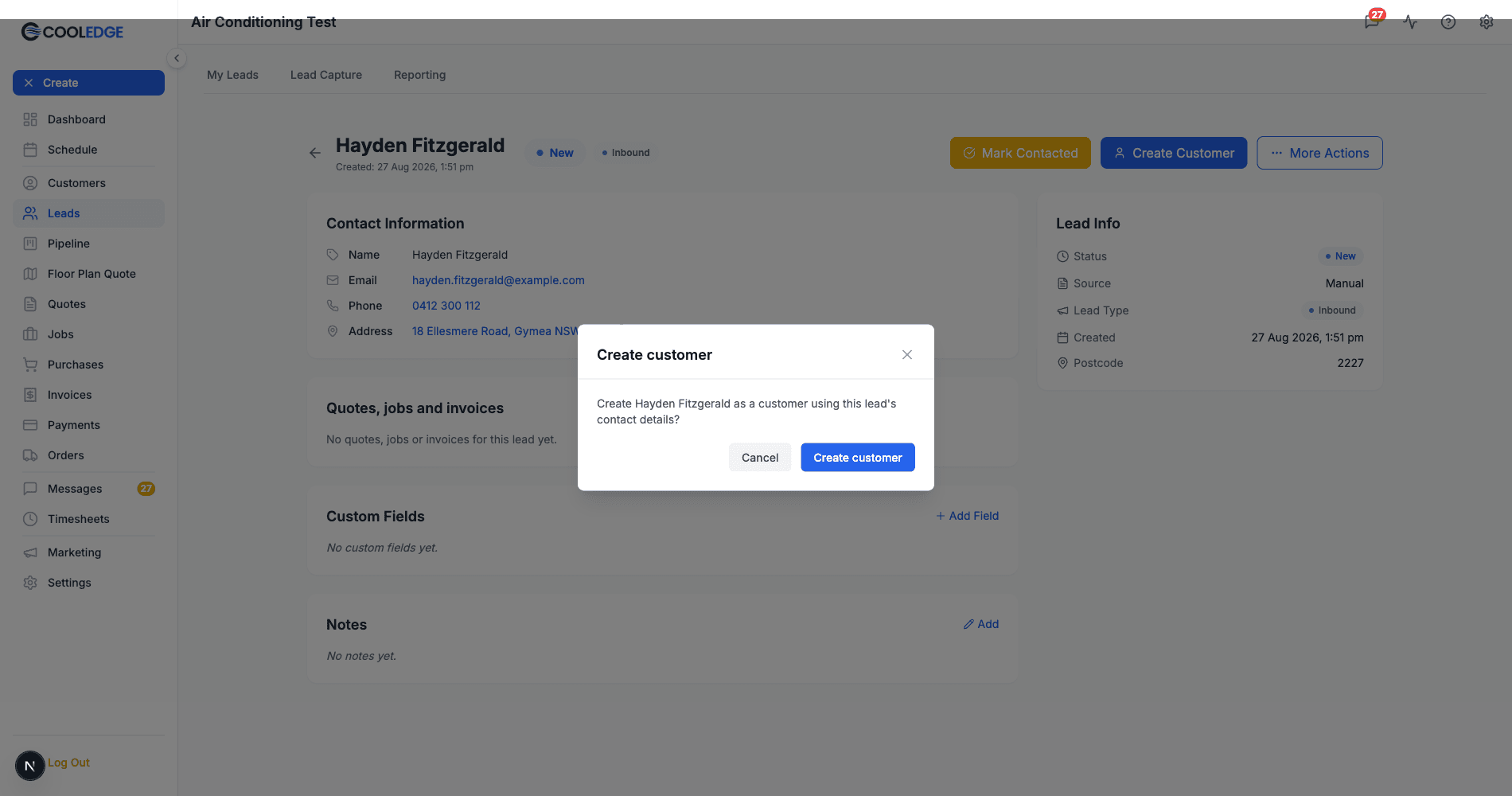1512x796 pixels.
Task: Open the More Actions dropdown
Action: coord(1319,153)
